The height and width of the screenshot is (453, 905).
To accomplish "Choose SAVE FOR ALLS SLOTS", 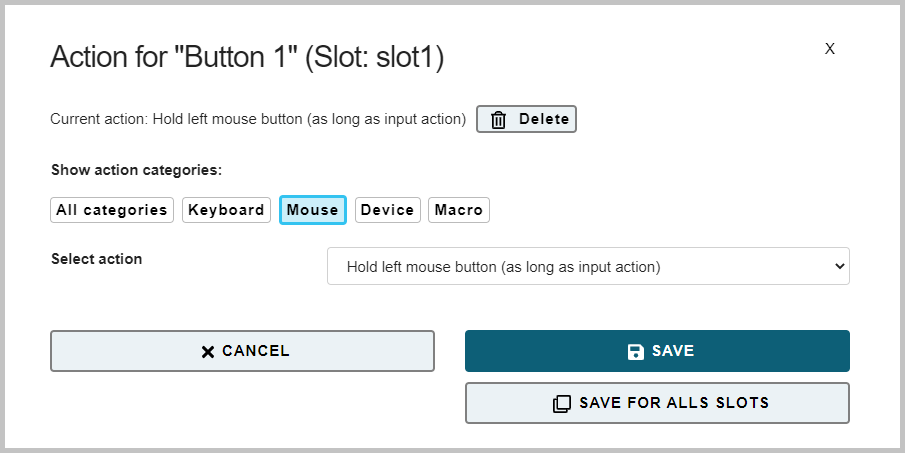I will click(x=657, y=403).
